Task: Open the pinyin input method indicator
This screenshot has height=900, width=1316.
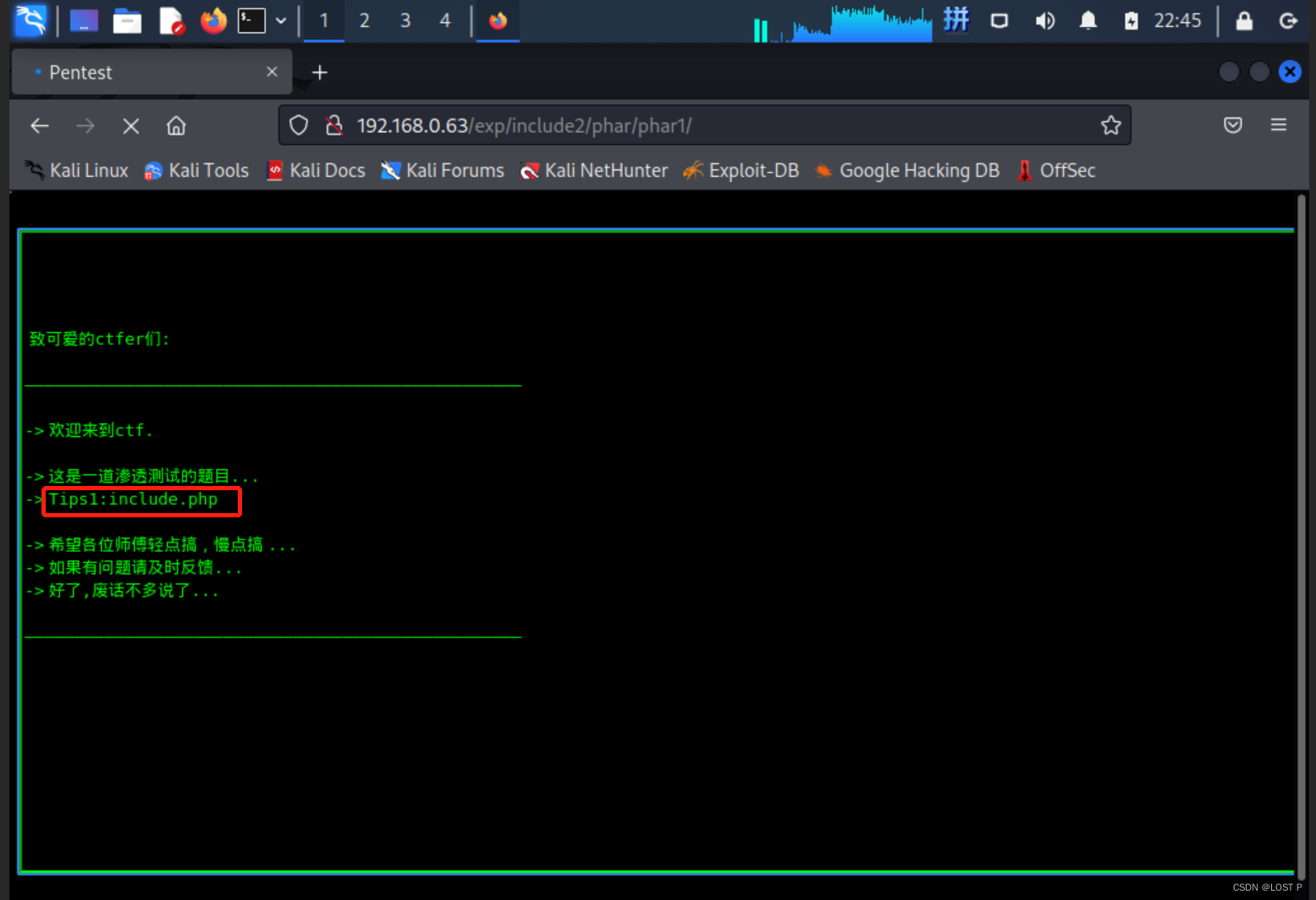Action: (956, 19)
